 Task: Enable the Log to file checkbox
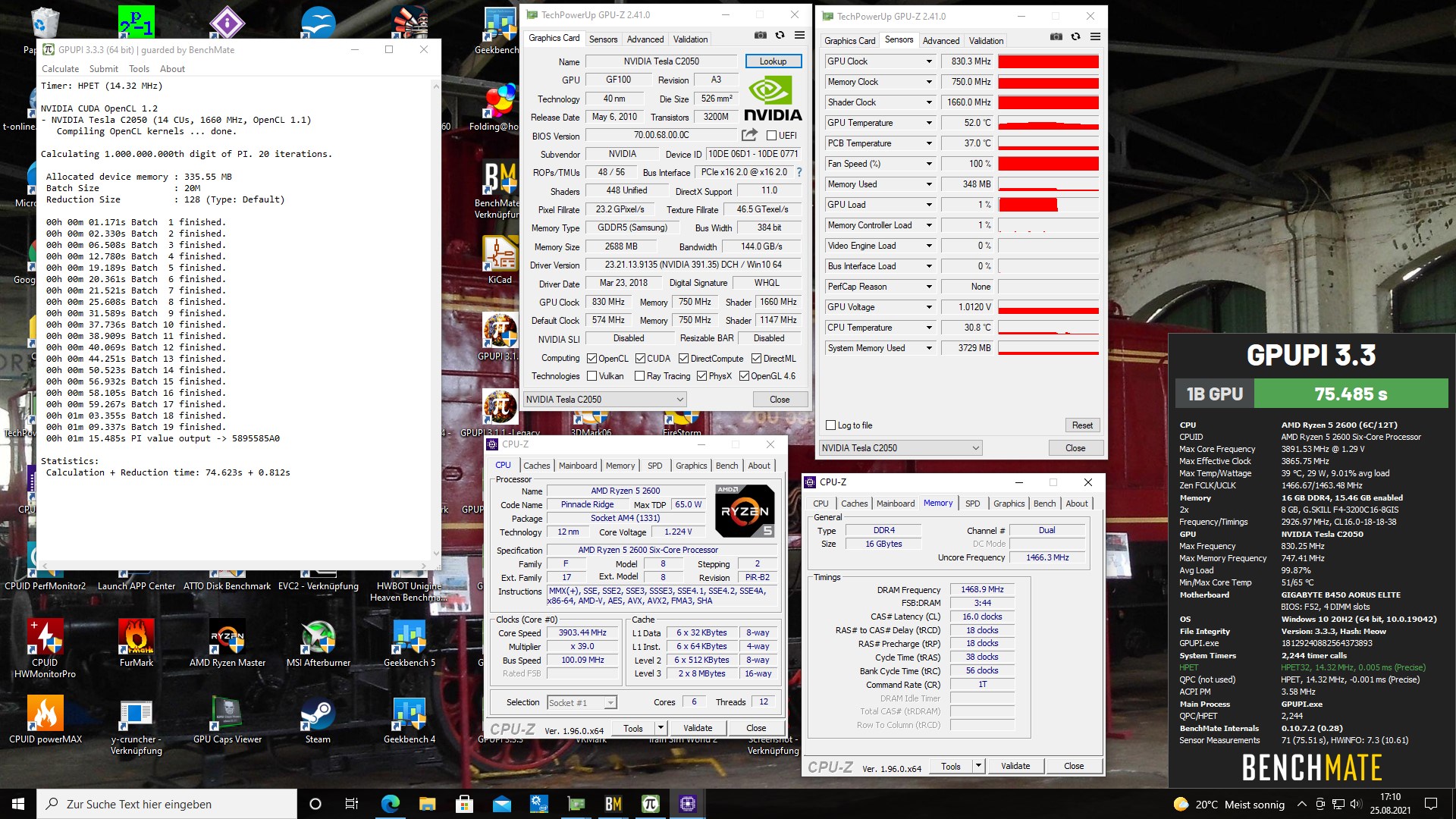pyautogui.click(x=831, y=425)
